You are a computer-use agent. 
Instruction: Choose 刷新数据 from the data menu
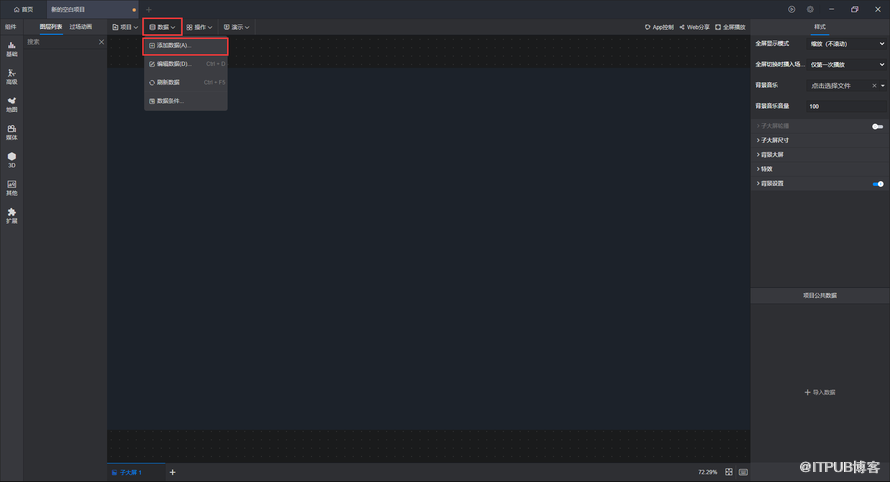click(x=186, y=82)
